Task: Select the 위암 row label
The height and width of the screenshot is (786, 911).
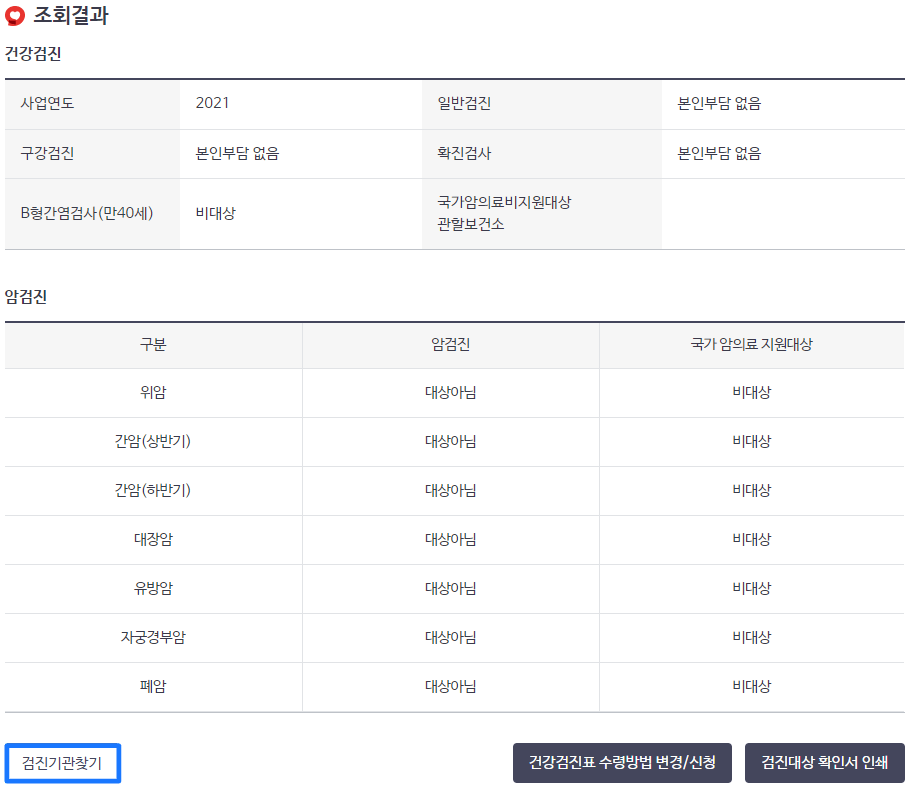Action: coord(151,393)
